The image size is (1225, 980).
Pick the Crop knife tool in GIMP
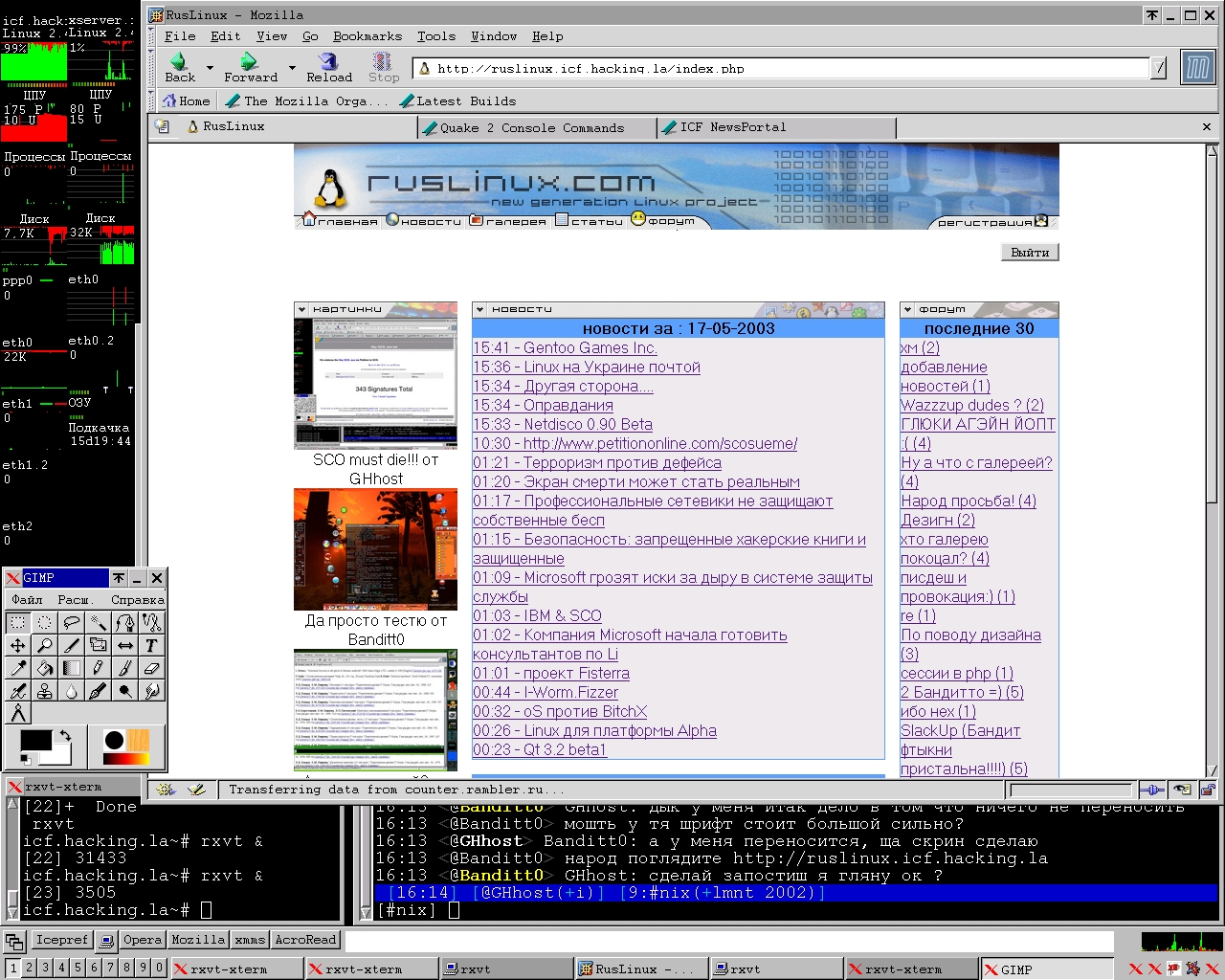click(x=72, y=646)
